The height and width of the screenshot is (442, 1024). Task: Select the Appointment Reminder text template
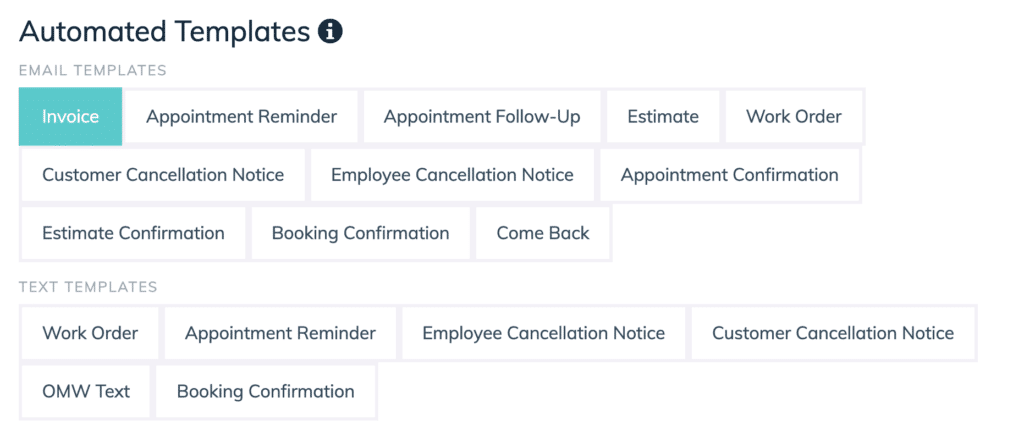pos(280,333)
